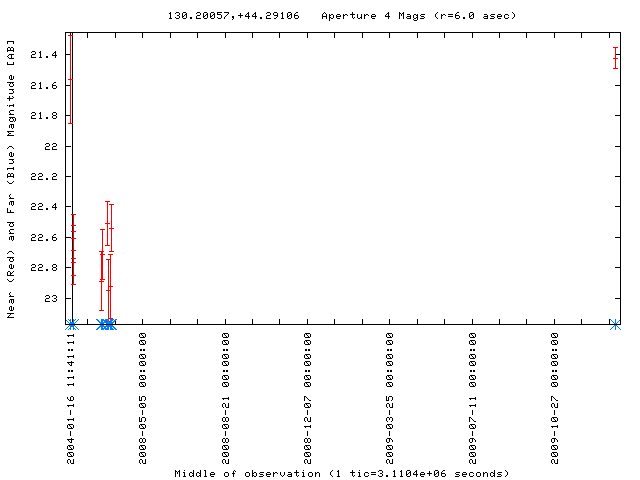
Task: Click the y-axis label 22
Action: (51, 147)
